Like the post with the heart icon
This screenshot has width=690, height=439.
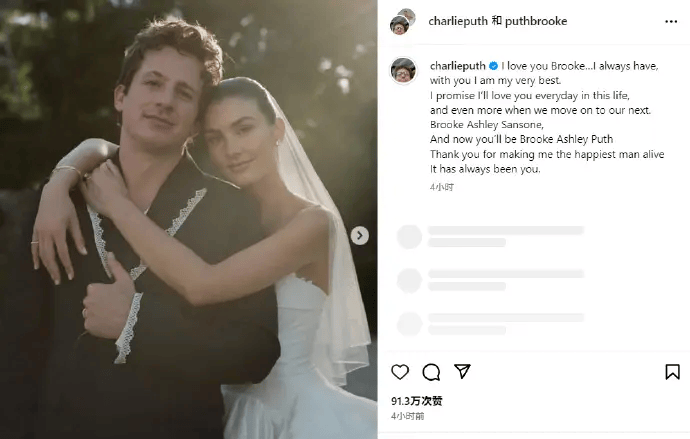coord(400,372)
